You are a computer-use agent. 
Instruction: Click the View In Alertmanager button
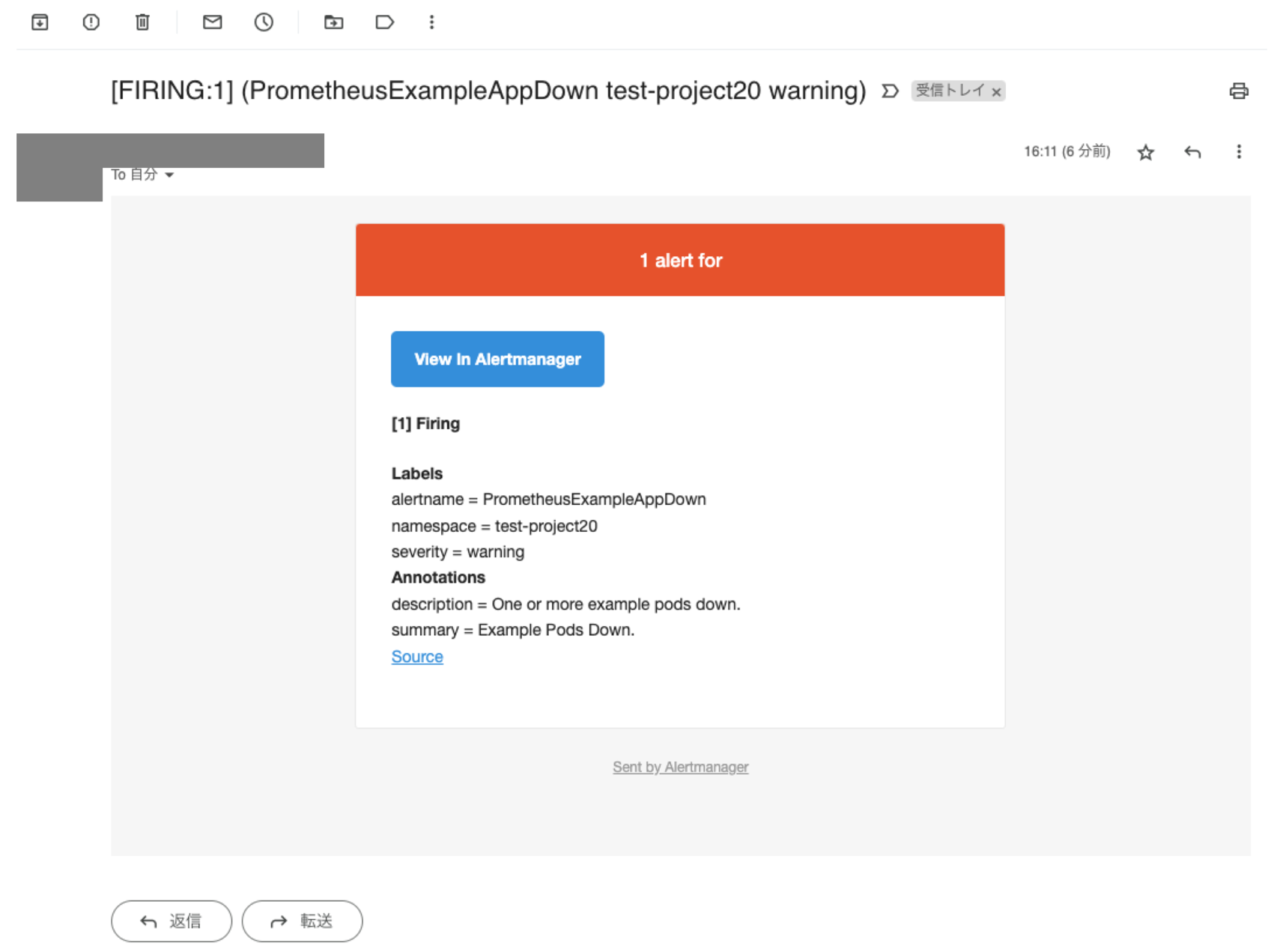click(497, 360)
